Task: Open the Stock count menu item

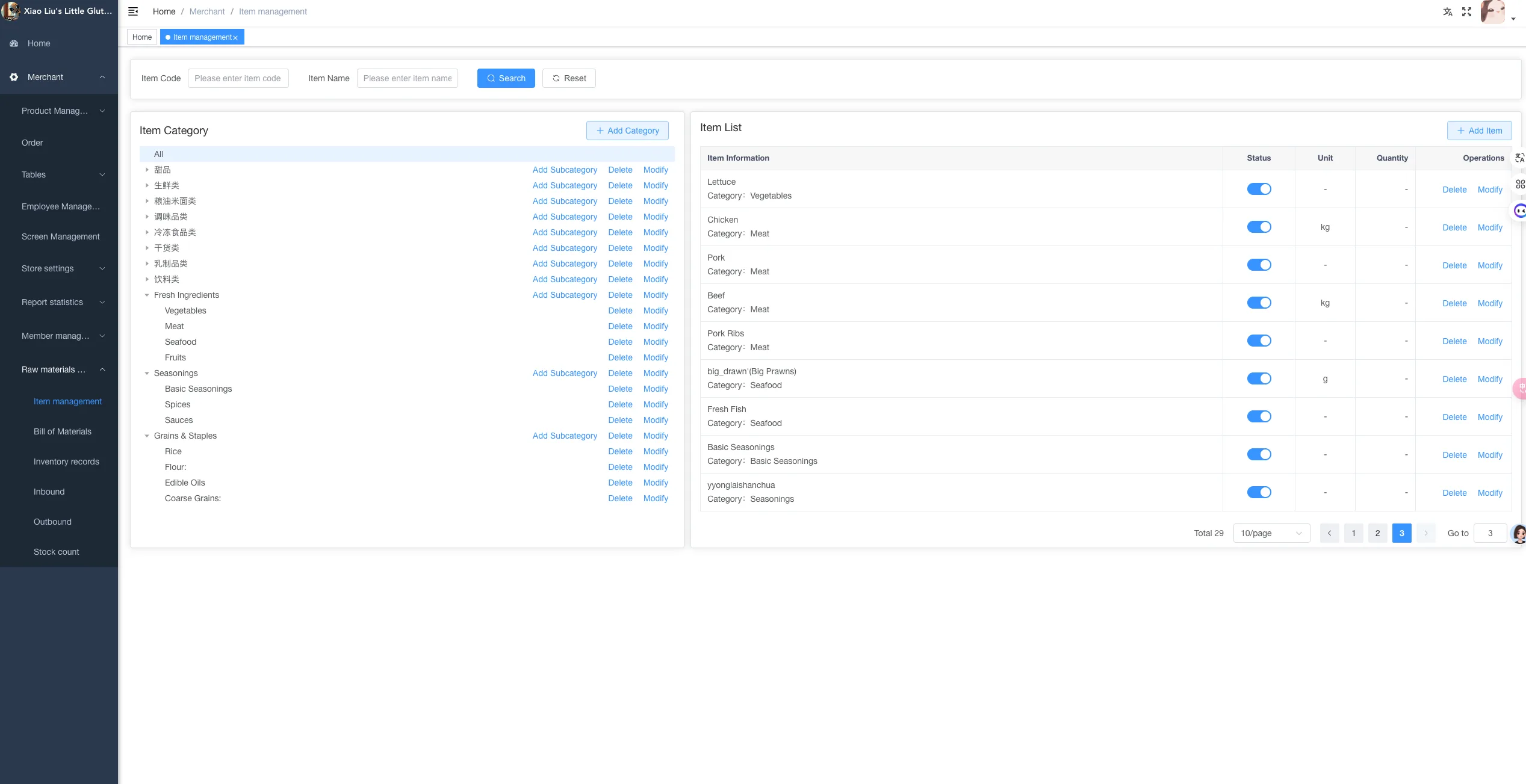Action: 56,552
